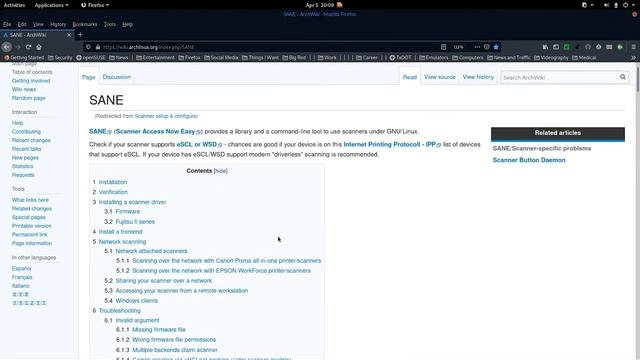Open the File menu

[x=7, y=24]
